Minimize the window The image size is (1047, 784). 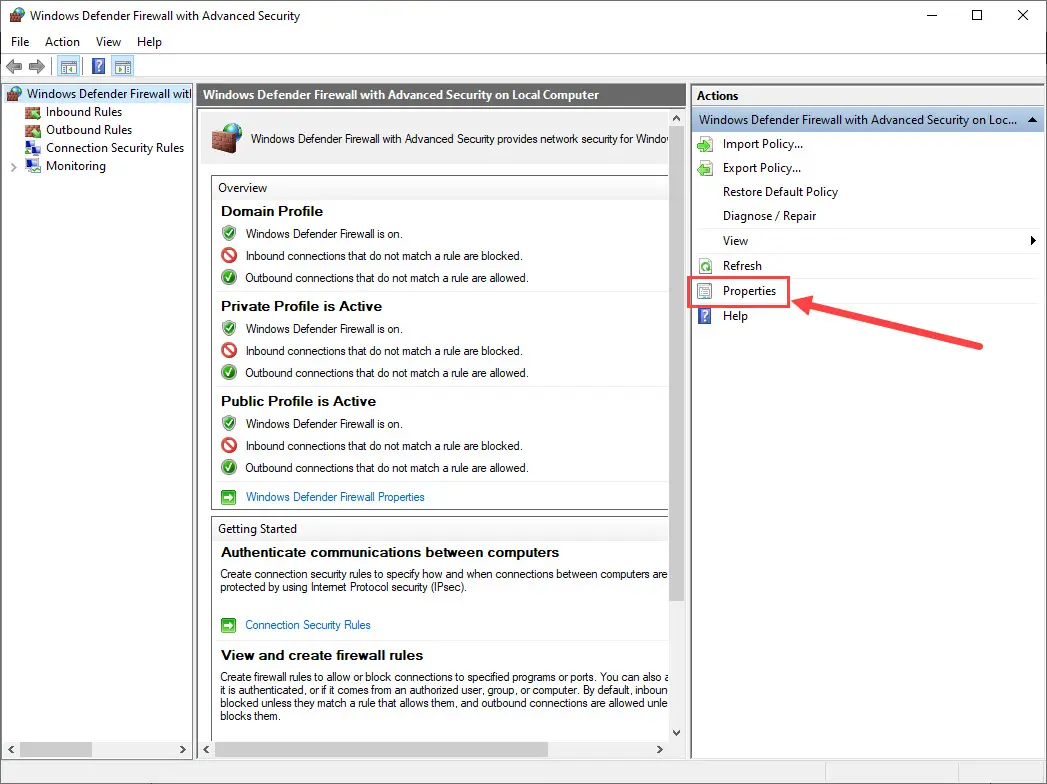tap(932, 15)
